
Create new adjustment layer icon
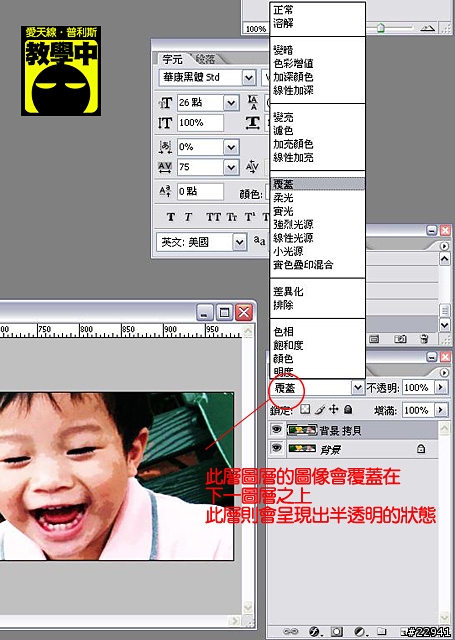(x=360, y=631)
